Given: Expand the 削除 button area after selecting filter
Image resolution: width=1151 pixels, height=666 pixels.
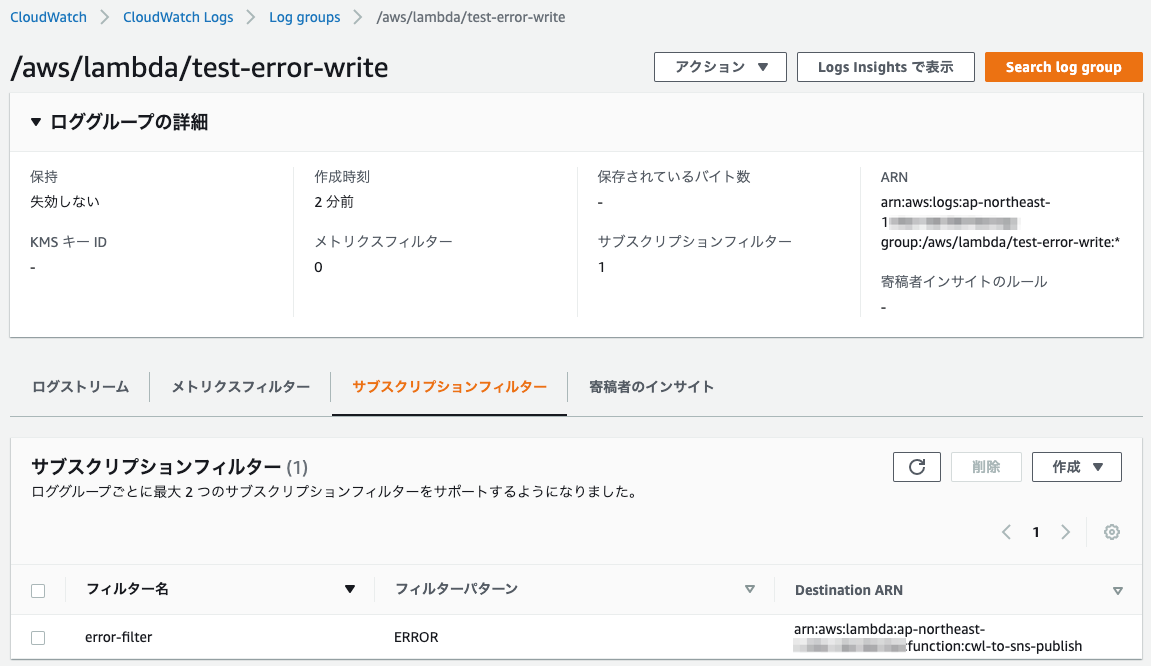Looking at the screenshot, I should pyautogui.click(x=986, y=466).
